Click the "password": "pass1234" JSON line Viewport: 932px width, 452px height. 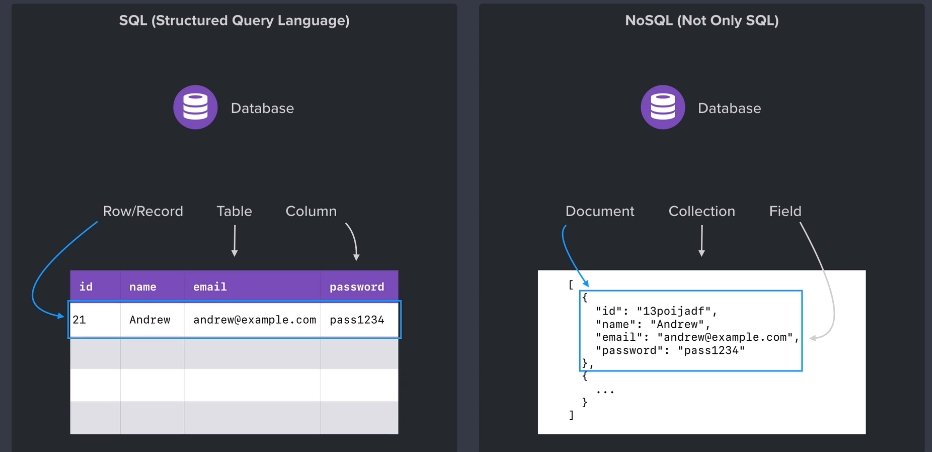[x=670, y=350]
